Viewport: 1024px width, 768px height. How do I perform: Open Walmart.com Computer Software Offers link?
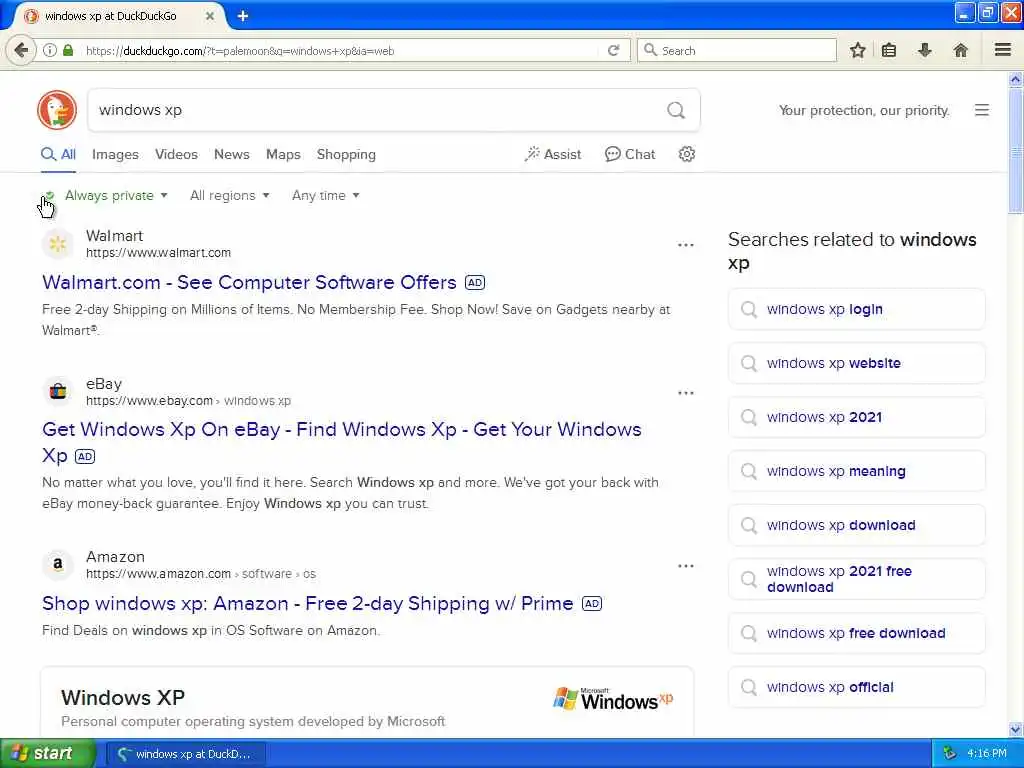[249, 282]
